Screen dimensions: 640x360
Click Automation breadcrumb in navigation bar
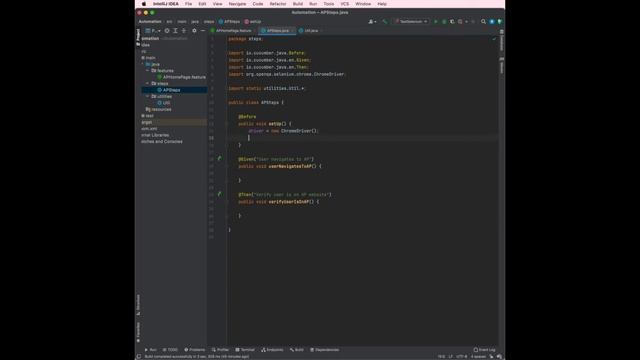(150, 22)
